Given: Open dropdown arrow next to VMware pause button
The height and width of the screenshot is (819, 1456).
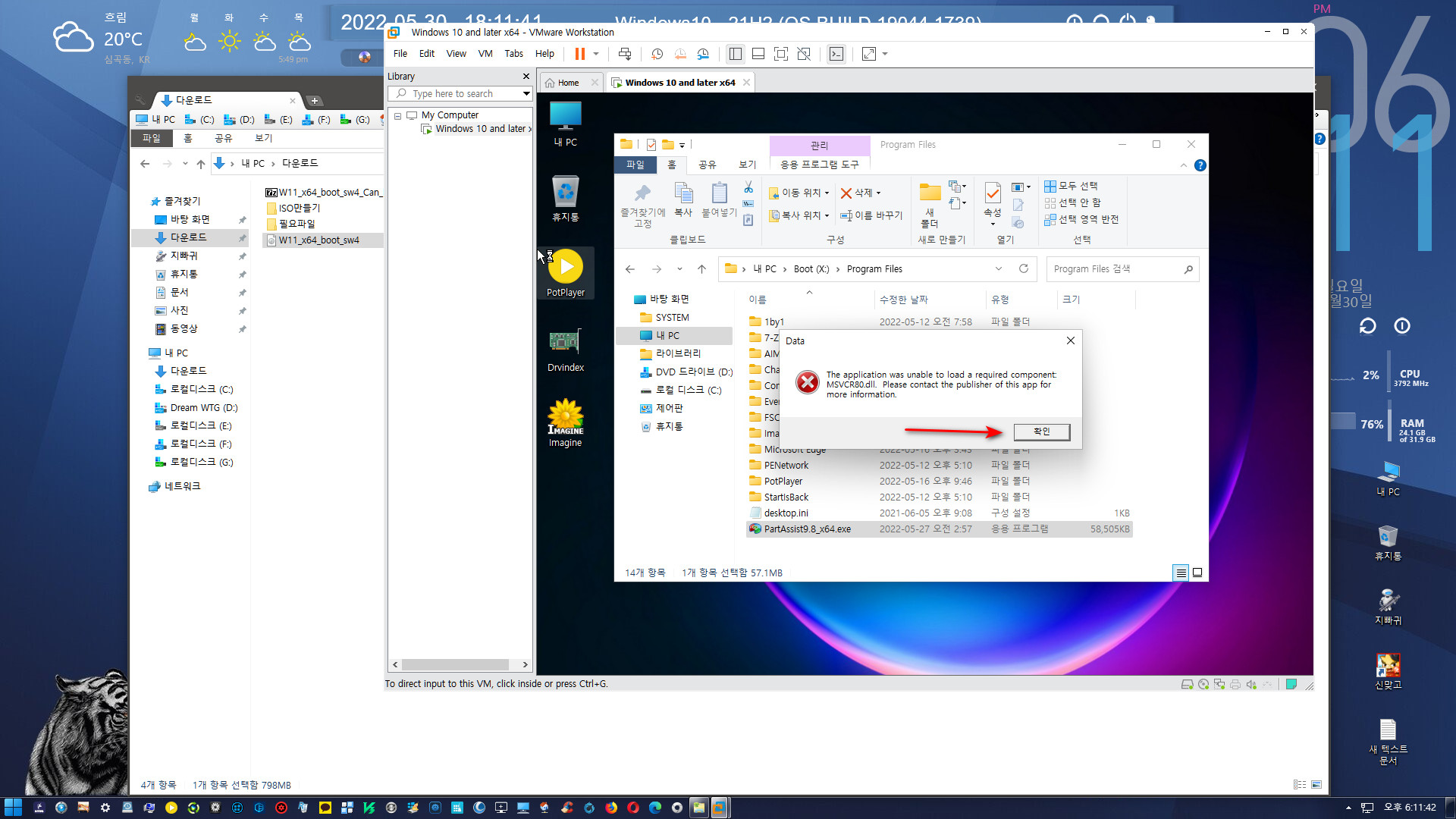Looking at the screenshot, I should pyautogui.click(x=596, y=54).
